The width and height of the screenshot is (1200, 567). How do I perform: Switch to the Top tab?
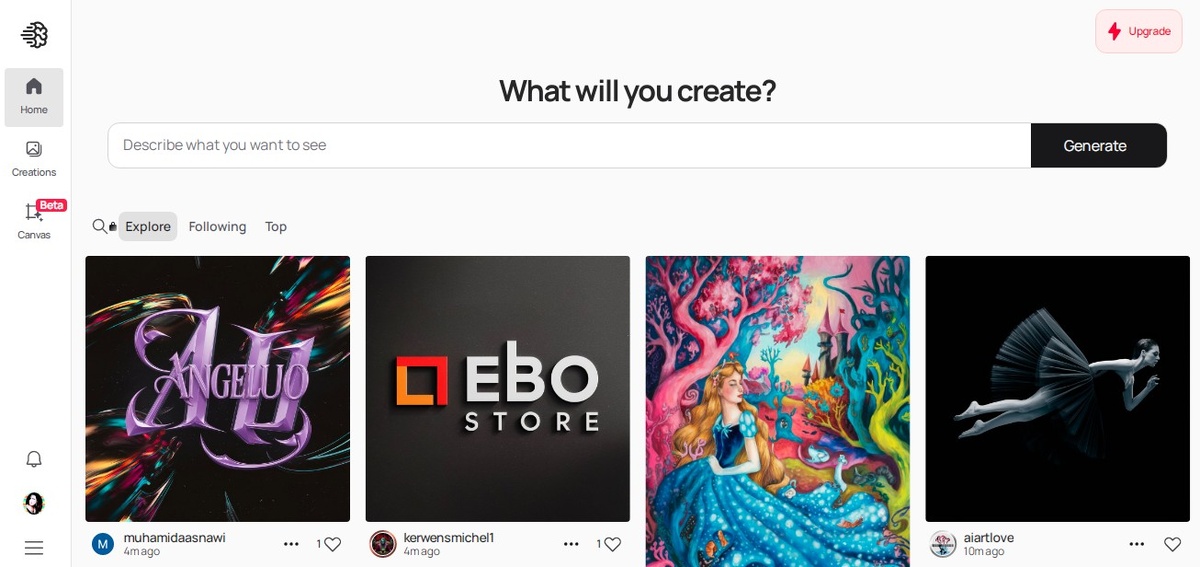point(276,227)
